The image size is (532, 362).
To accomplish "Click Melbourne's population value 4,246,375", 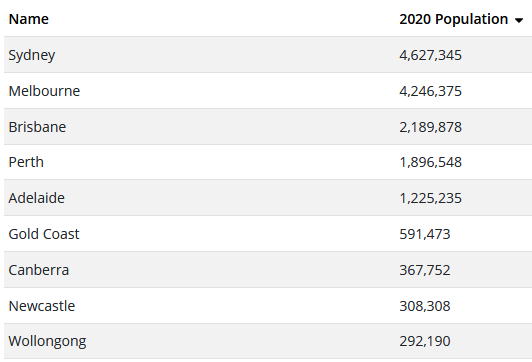I will point(431,91).
